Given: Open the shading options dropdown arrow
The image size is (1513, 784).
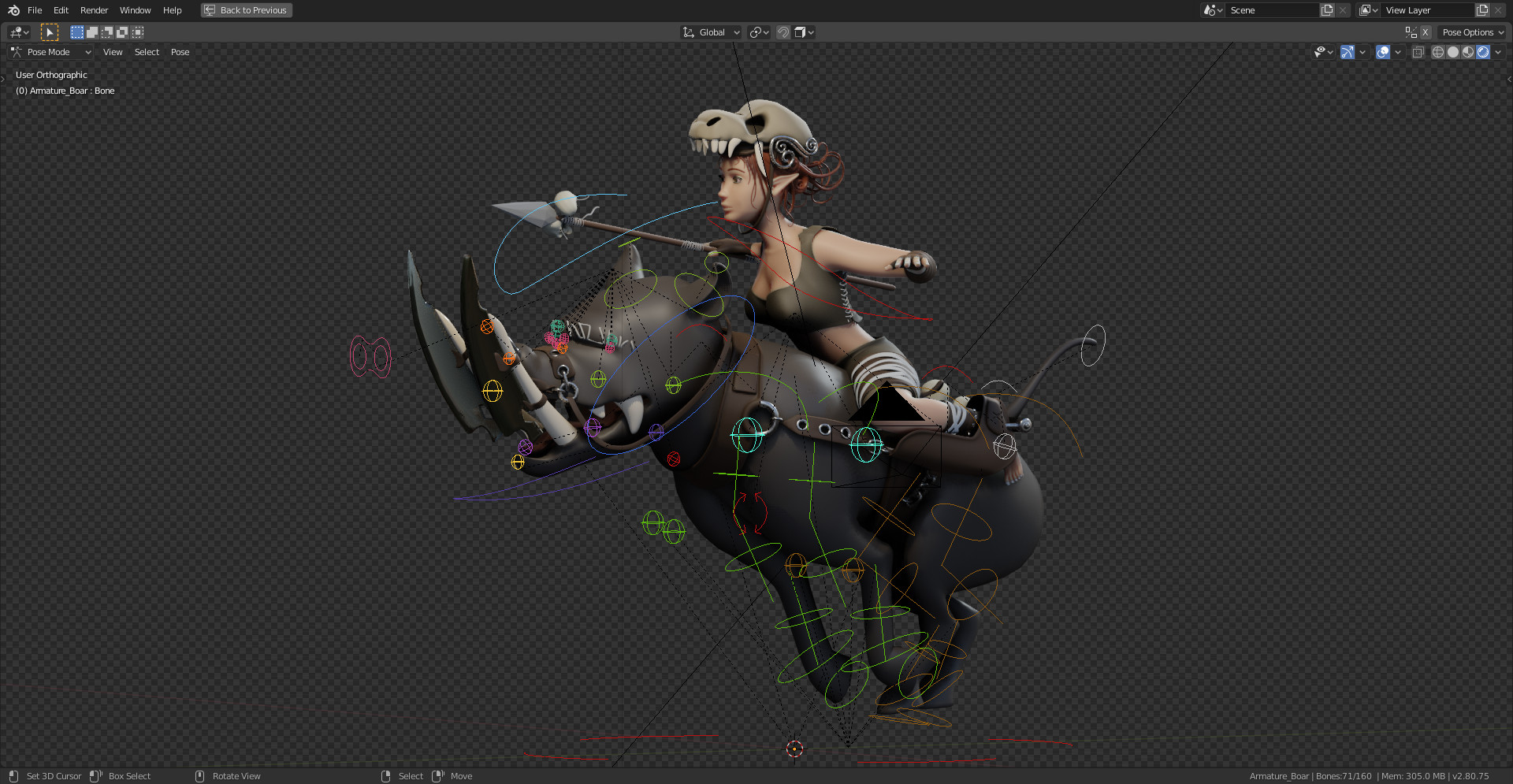Looking at the screenshot, I should 1498,52.
